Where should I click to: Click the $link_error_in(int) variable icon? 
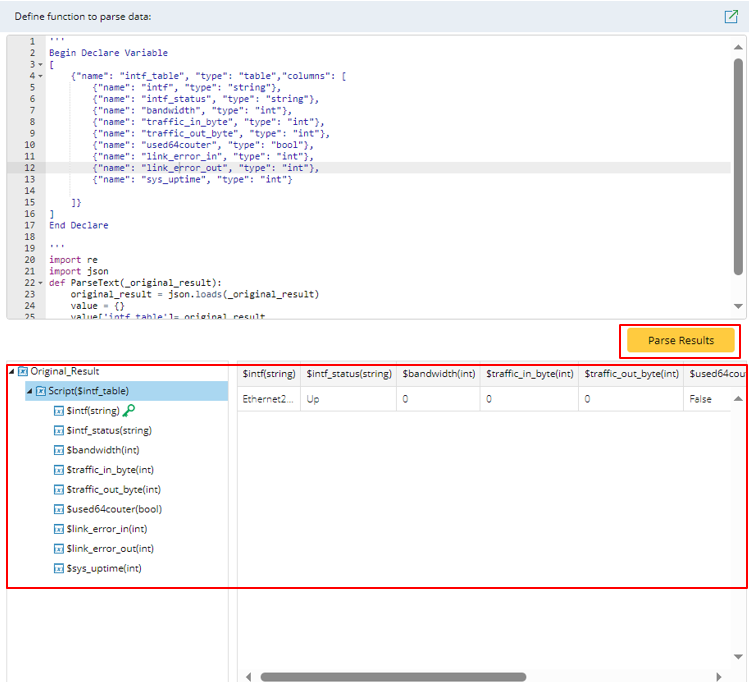point(58,529)
